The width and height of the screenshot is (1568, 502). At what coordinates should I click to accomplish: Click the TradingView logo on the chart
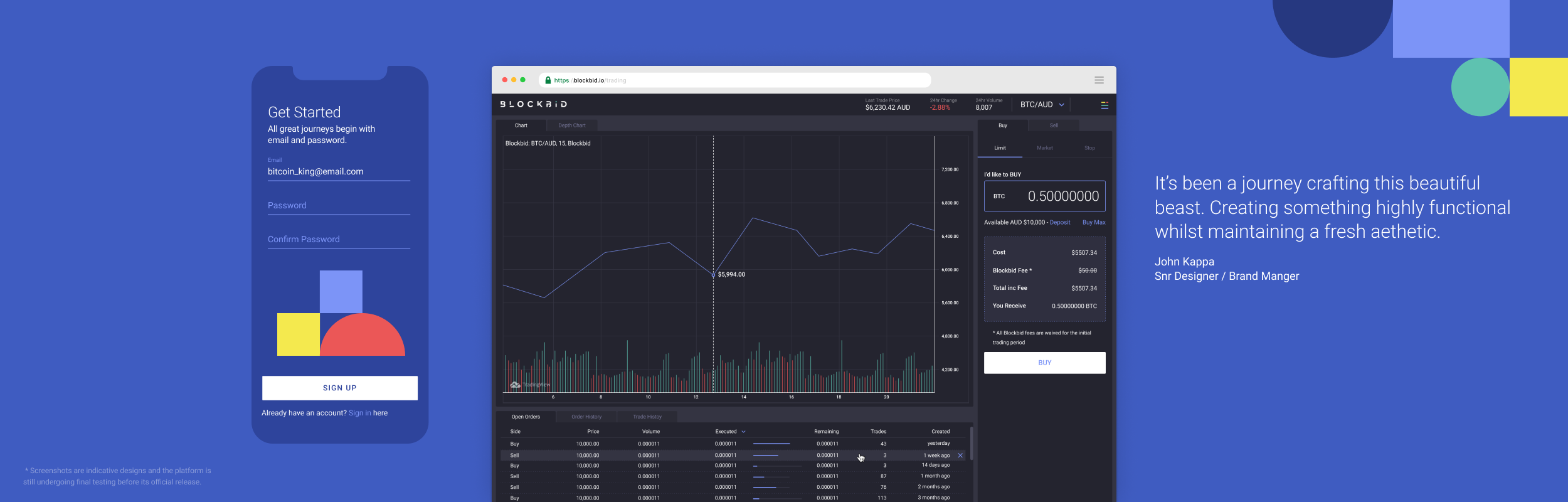pos(530,385)
